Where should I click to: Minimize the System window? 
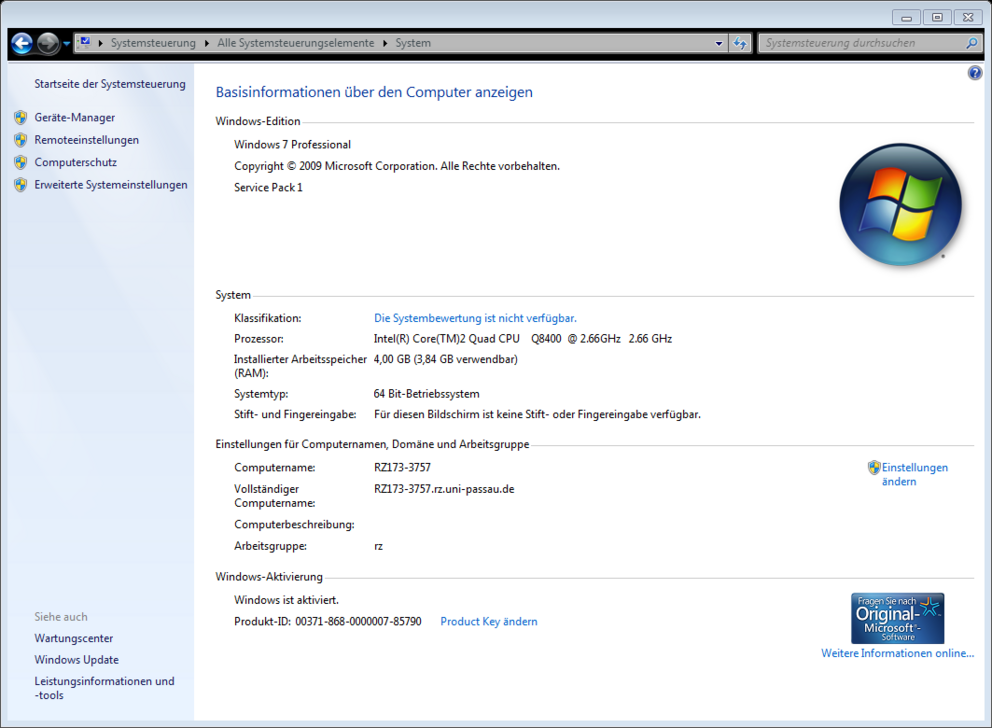pos(907,18)
